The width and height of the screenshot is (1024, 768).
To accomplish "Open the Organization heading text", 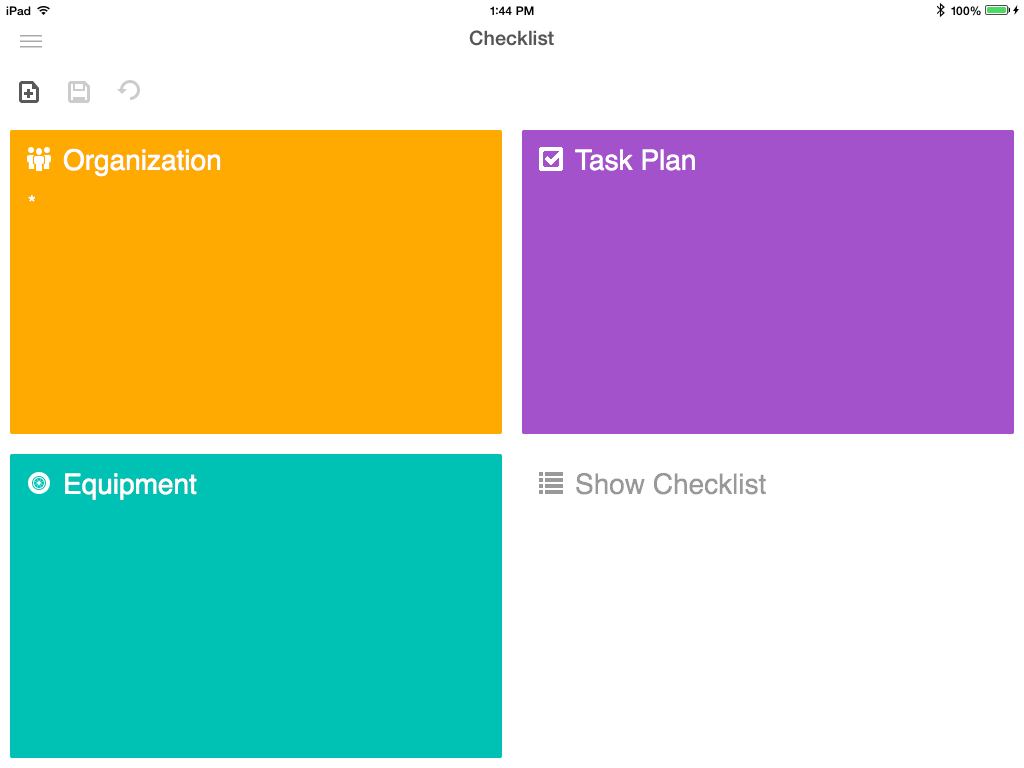I will pos(142,160).
